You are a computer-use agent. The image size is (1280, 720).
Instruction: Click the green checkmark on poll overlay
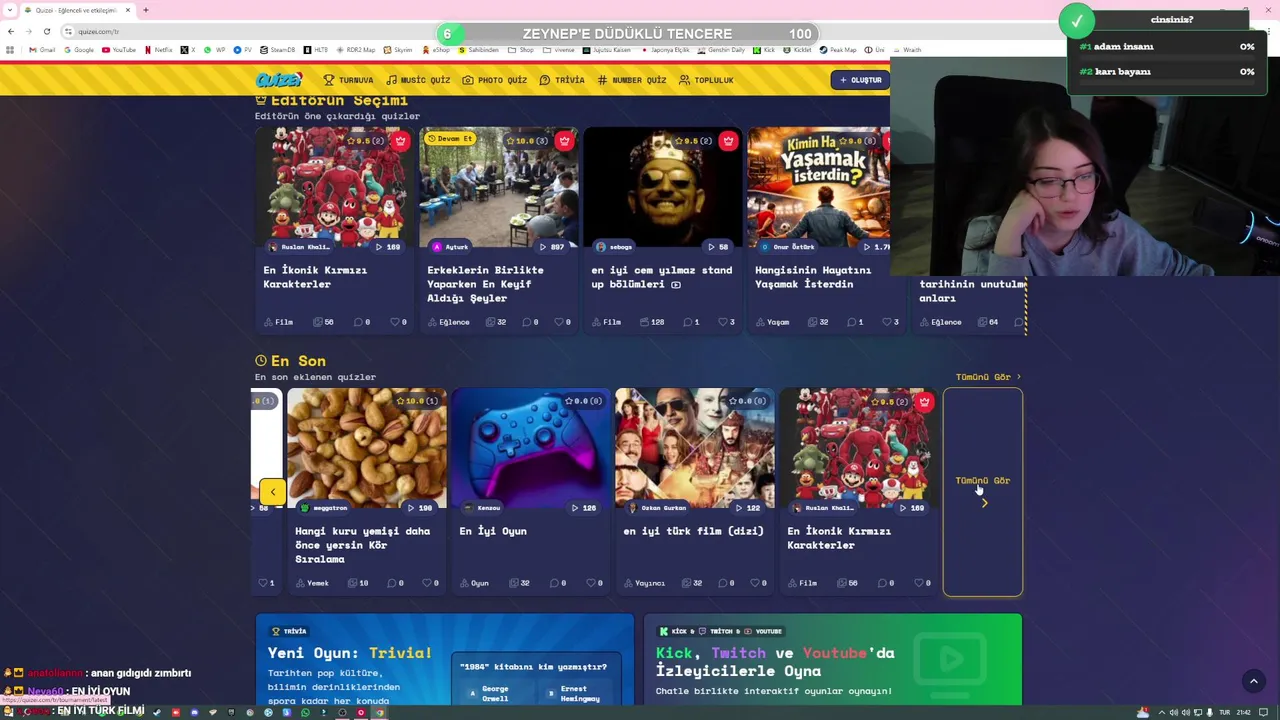click(1077, 20)
